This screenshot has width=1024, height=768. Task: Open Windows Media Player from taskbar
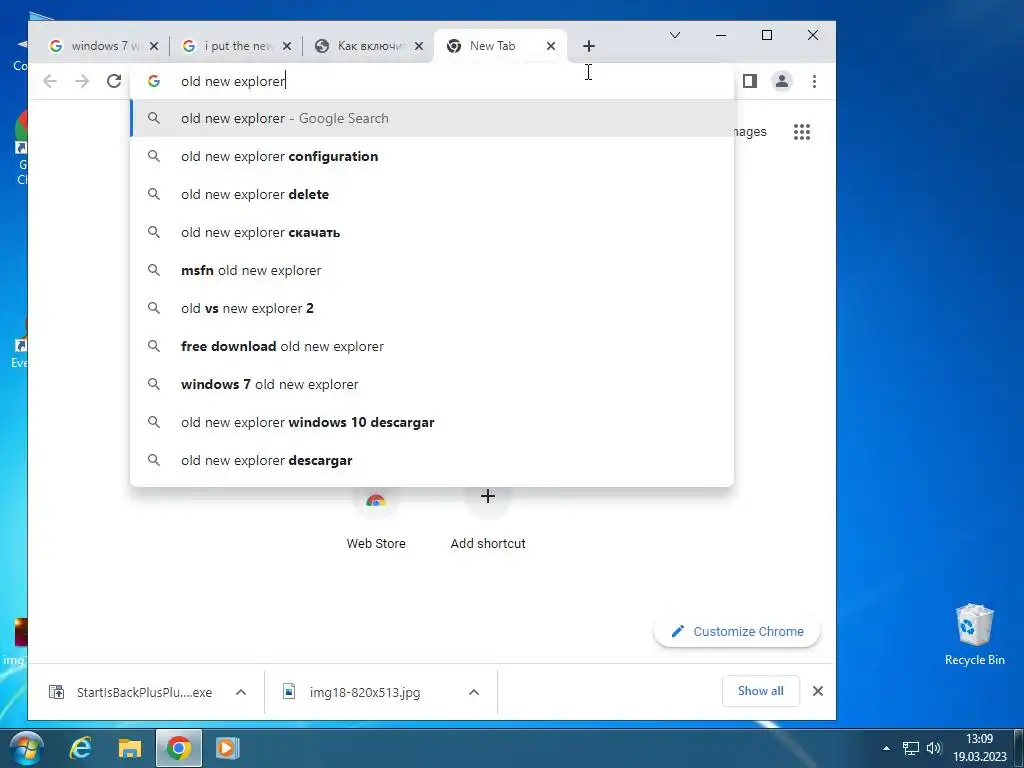click(x=227, y=748)
